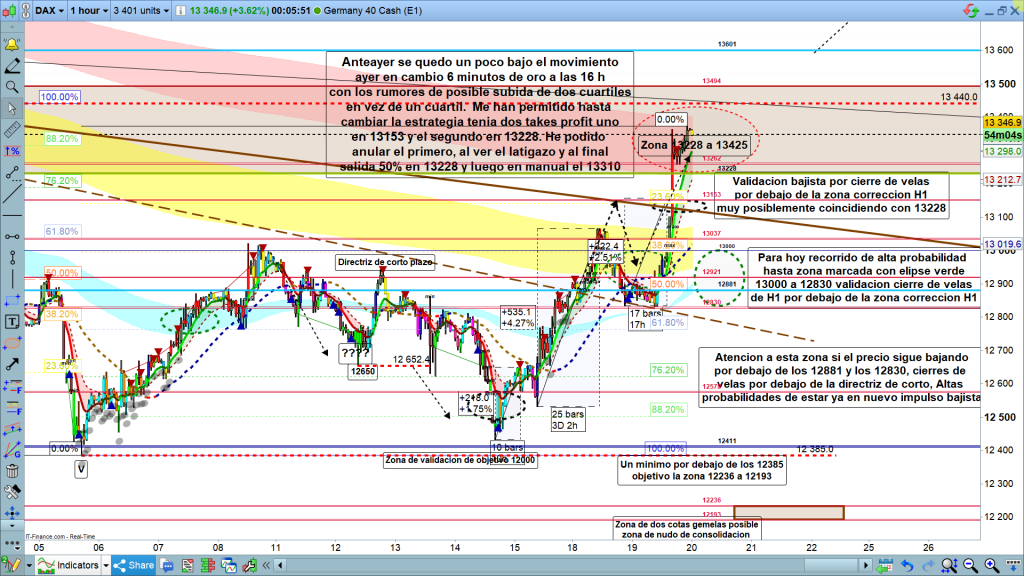Open the Indicators menu

tap(72, 565)
